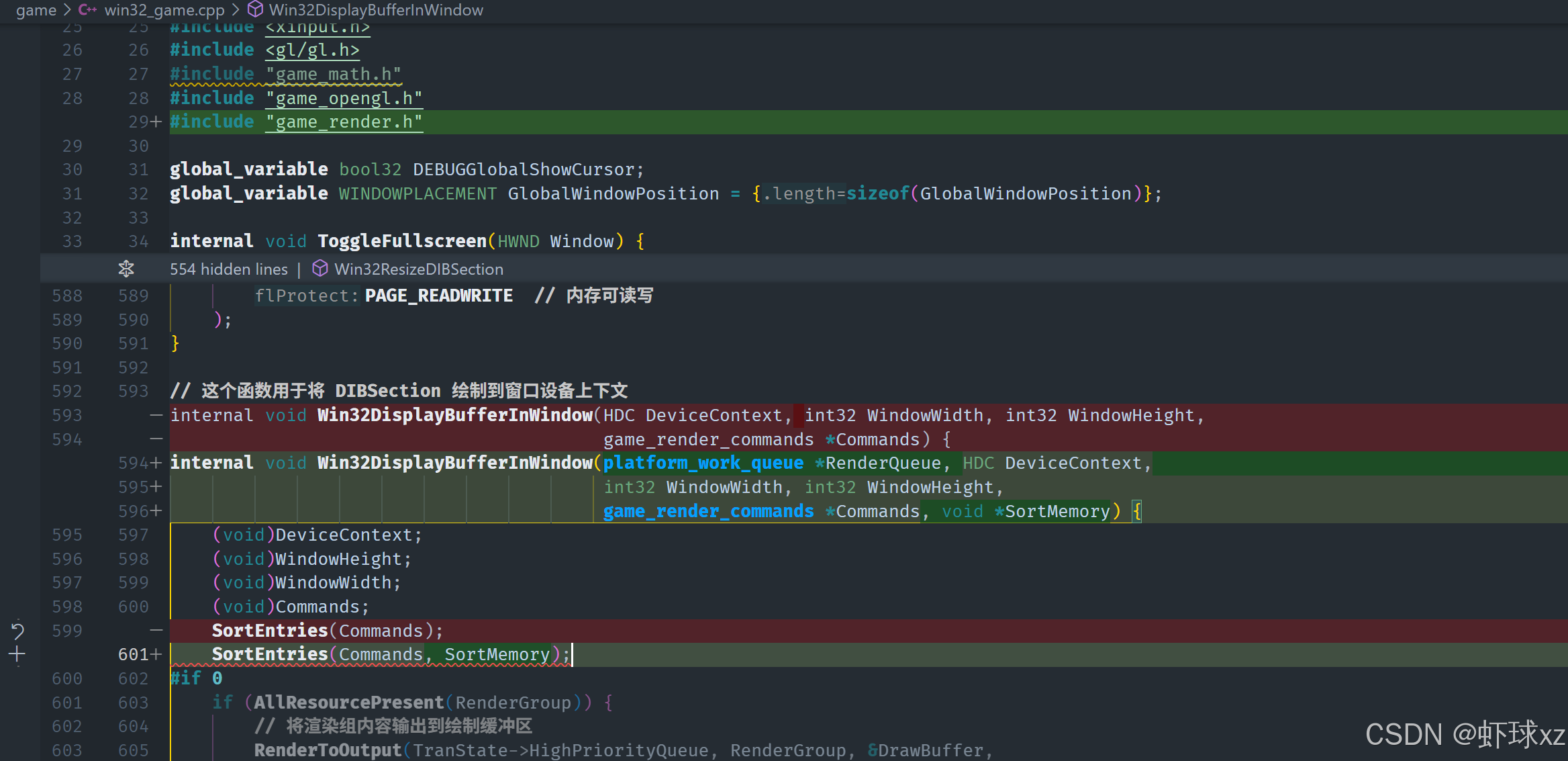Open Win32DisplayBufferInWindow breadcrumb symbol
This screenshot has height=761, width=1568.
point(376,10)
